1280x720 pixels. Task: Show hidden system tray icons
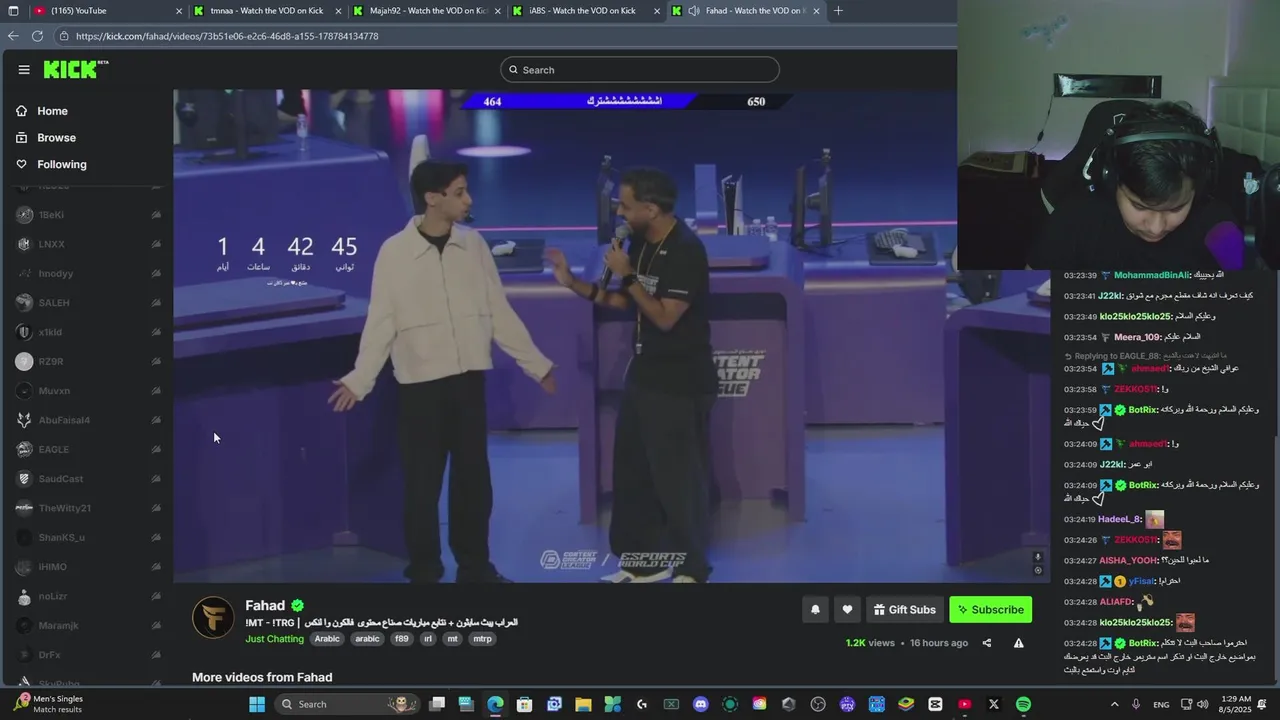[x=1115, y=704]
